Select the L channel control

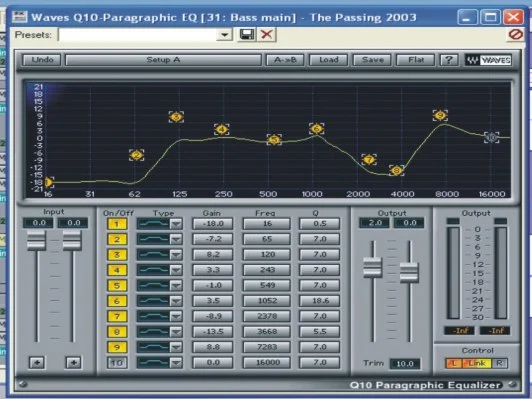[x=454, y=363]
